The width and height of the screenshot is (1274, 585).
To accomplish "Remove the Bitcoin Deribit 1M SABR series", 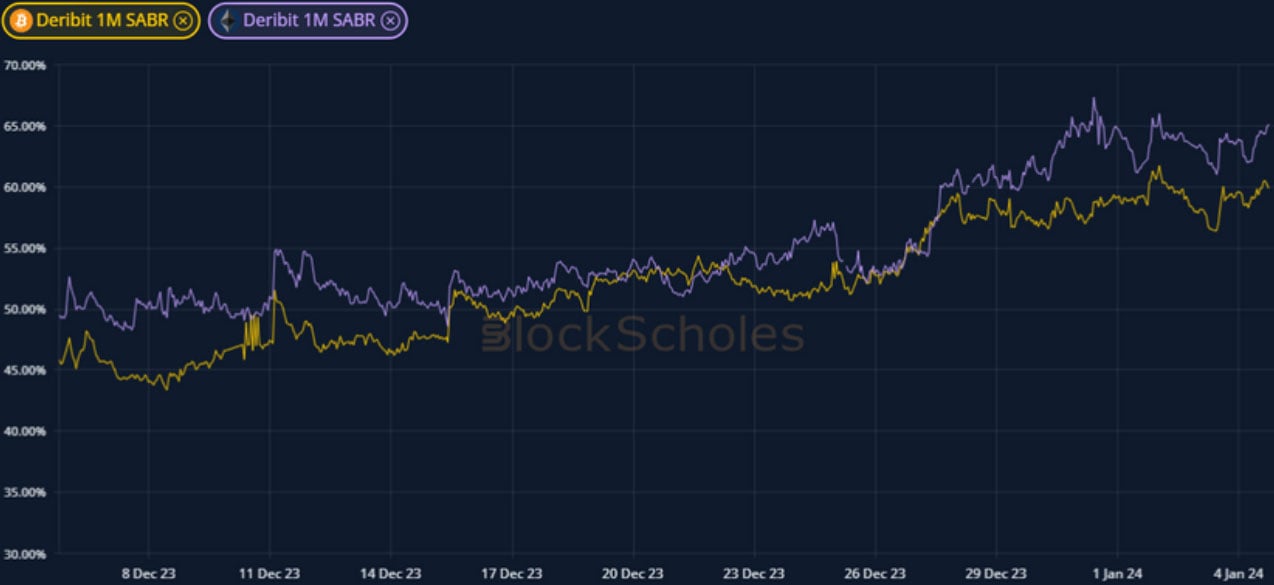I will click(181, 20).
